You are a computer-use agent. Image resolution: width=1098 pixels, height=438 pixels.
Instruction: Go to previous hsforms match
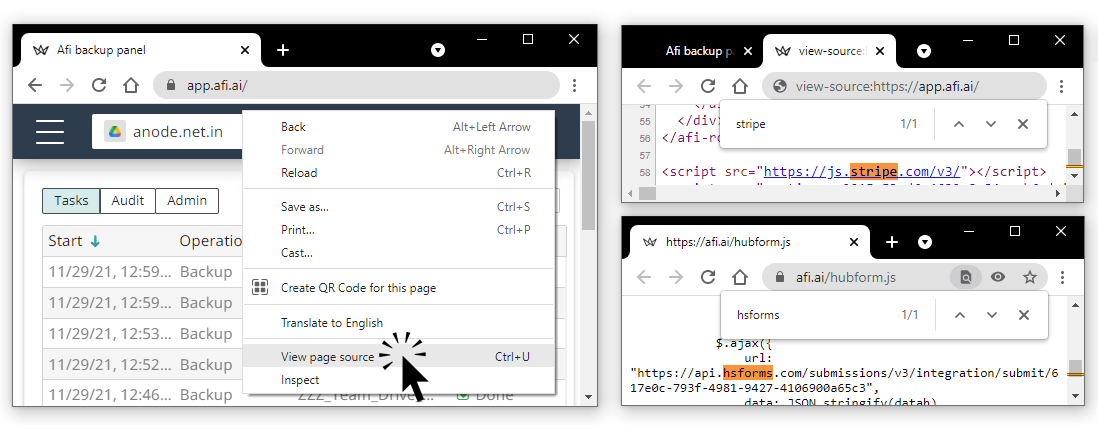pyautogui.click(x=959, y=315)
